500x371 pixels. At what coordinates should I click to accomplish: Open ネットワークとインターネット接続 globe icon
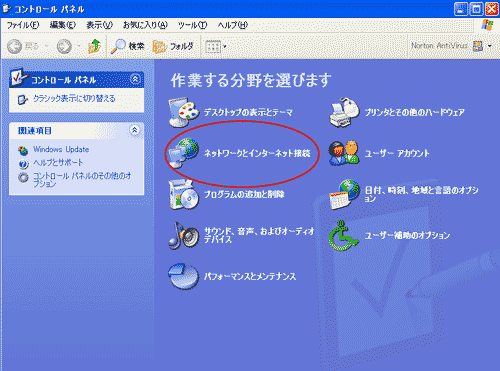click(x=183, y=153)
